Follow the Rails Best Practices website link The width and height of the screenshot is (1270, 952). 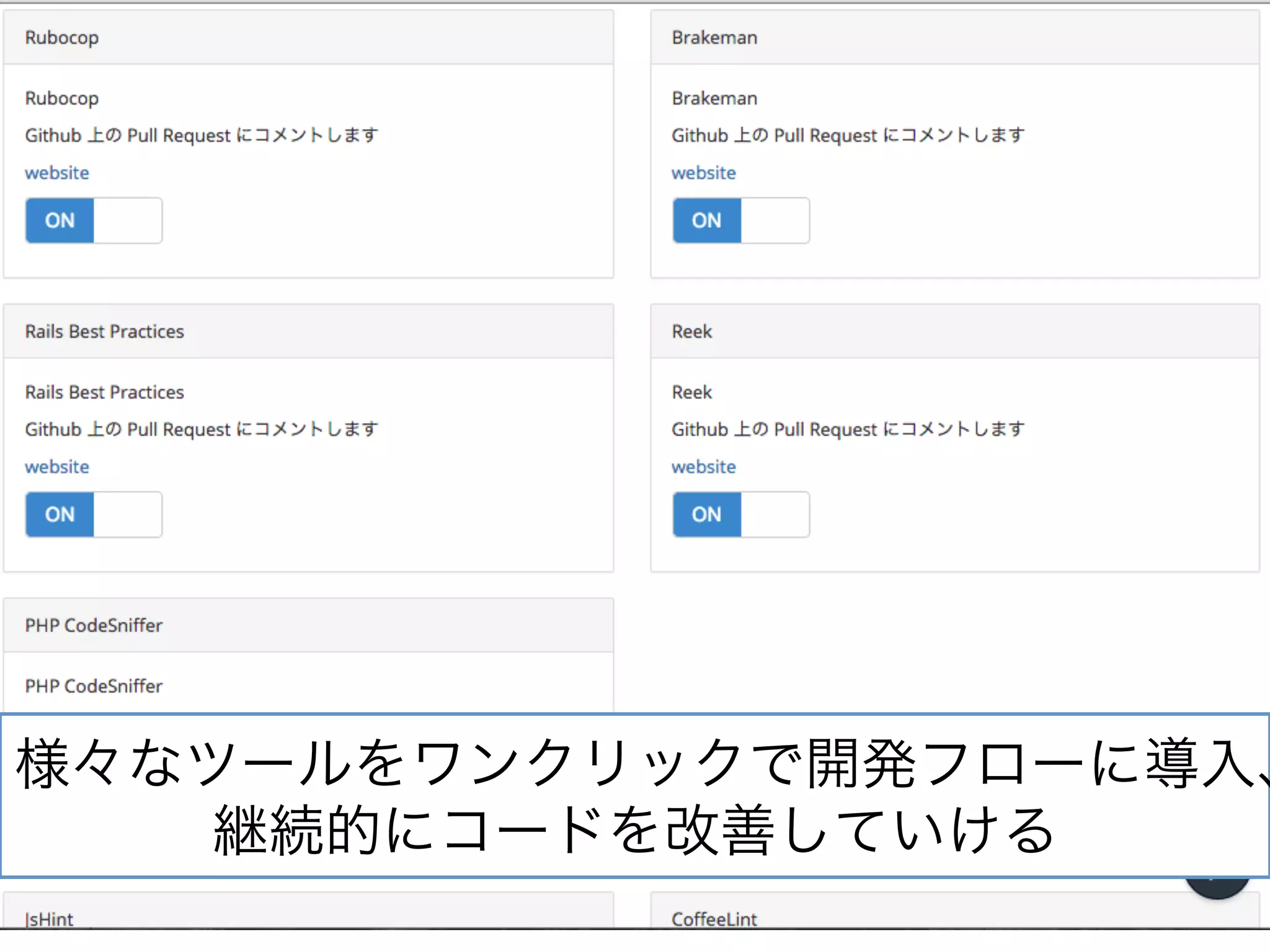(57, 467)
